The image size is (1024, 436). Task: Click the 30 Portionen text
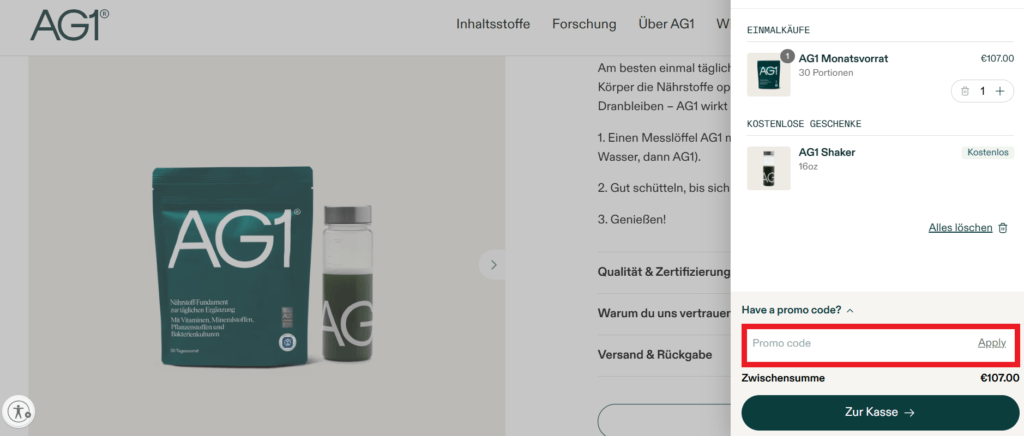[x=825, y=73]
